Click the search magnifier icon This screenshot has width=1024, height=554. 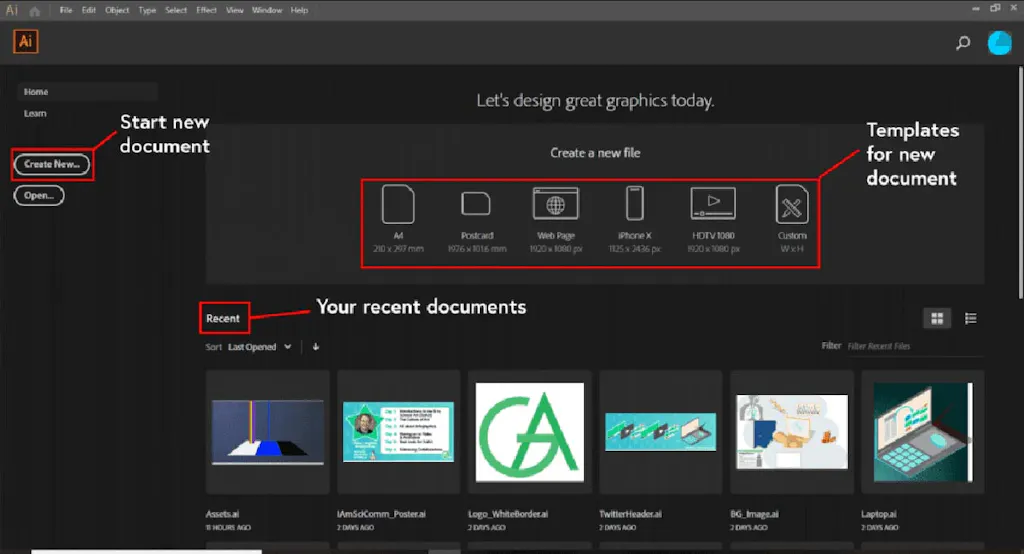click(963, 43)
